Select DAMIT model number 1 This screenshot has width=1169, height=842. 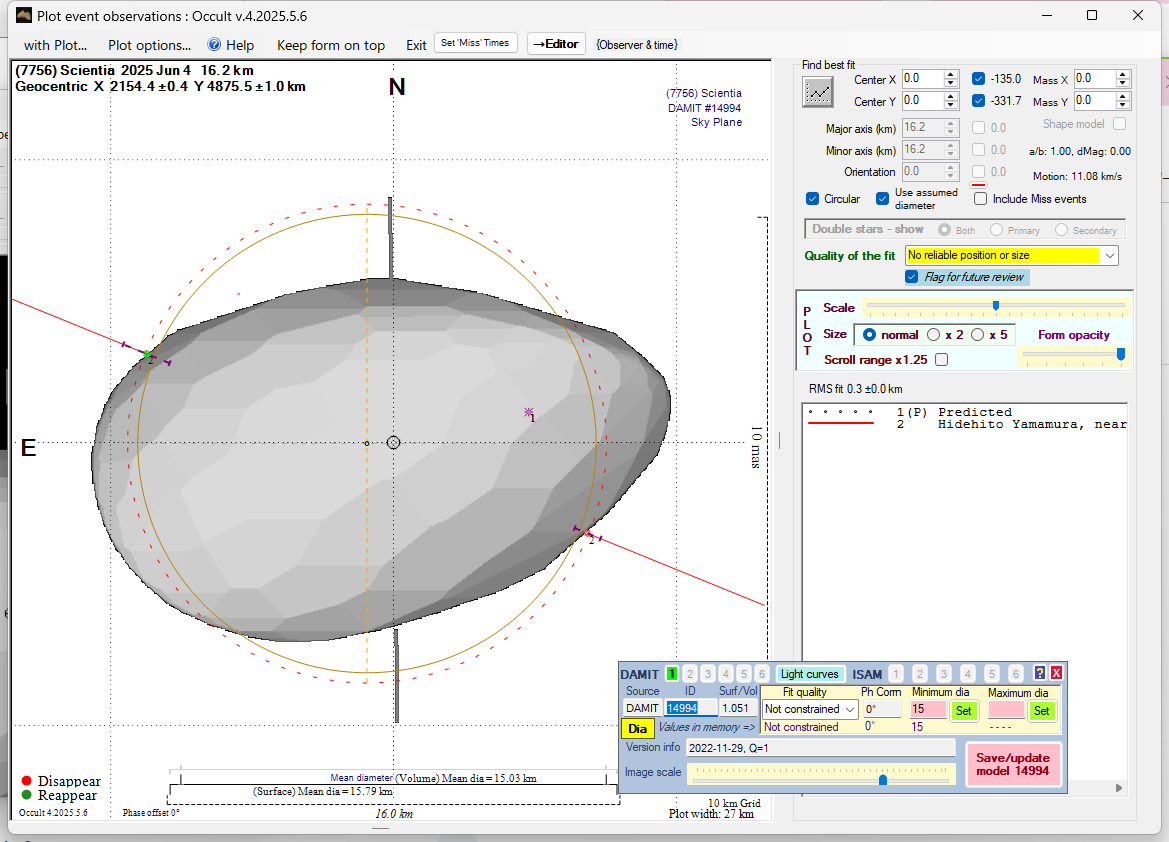point(672,674)
